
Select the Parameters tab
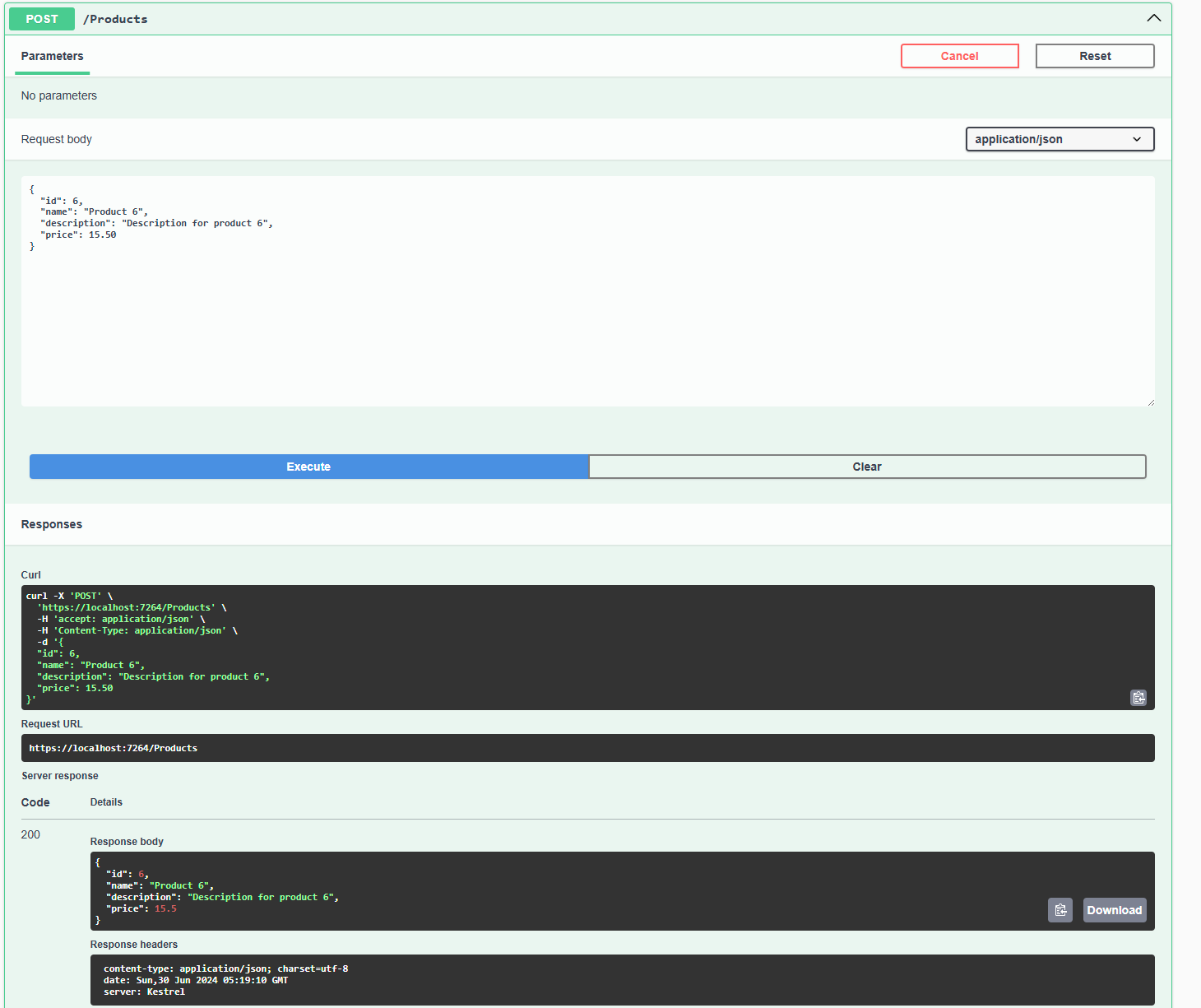click(52, 56)
